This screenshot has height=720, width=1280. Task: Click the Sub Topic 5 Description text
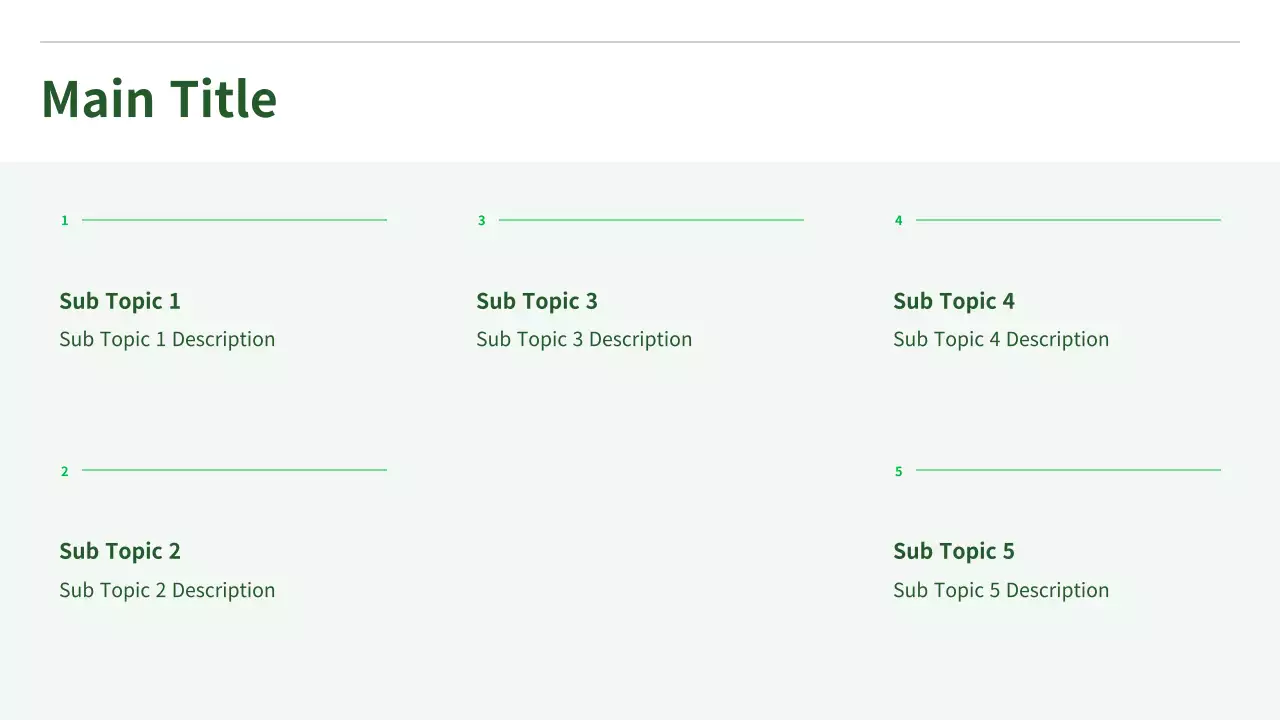tap(1001, 590)
